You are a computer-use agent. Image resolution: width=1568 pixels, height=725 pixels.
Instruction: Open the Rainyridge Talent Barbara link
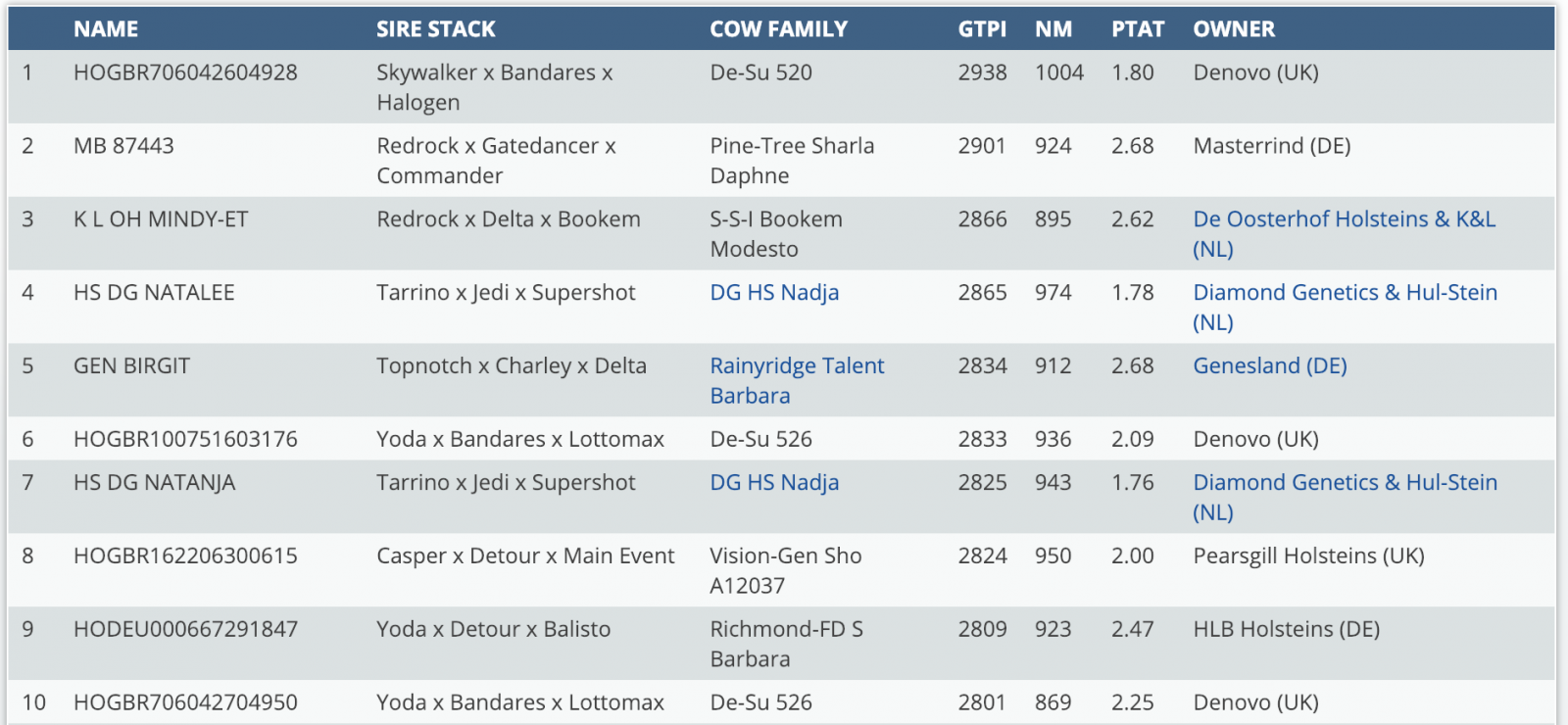[797, 366]
